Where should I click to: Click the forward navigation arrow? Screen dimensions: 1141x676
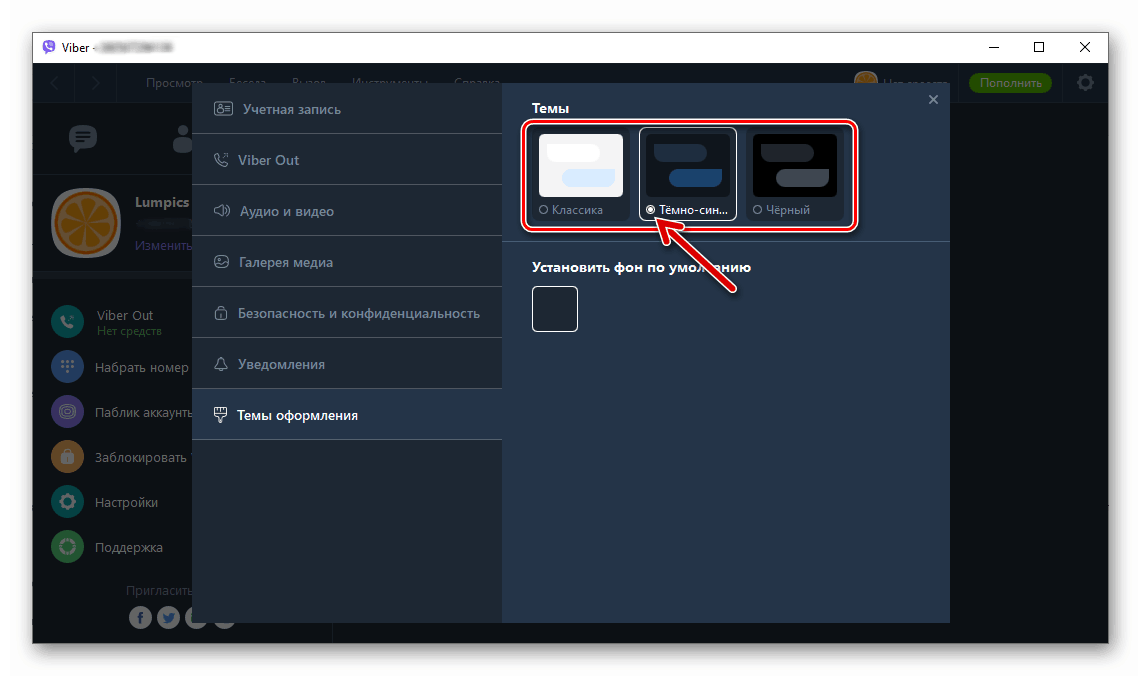point(95,83)
